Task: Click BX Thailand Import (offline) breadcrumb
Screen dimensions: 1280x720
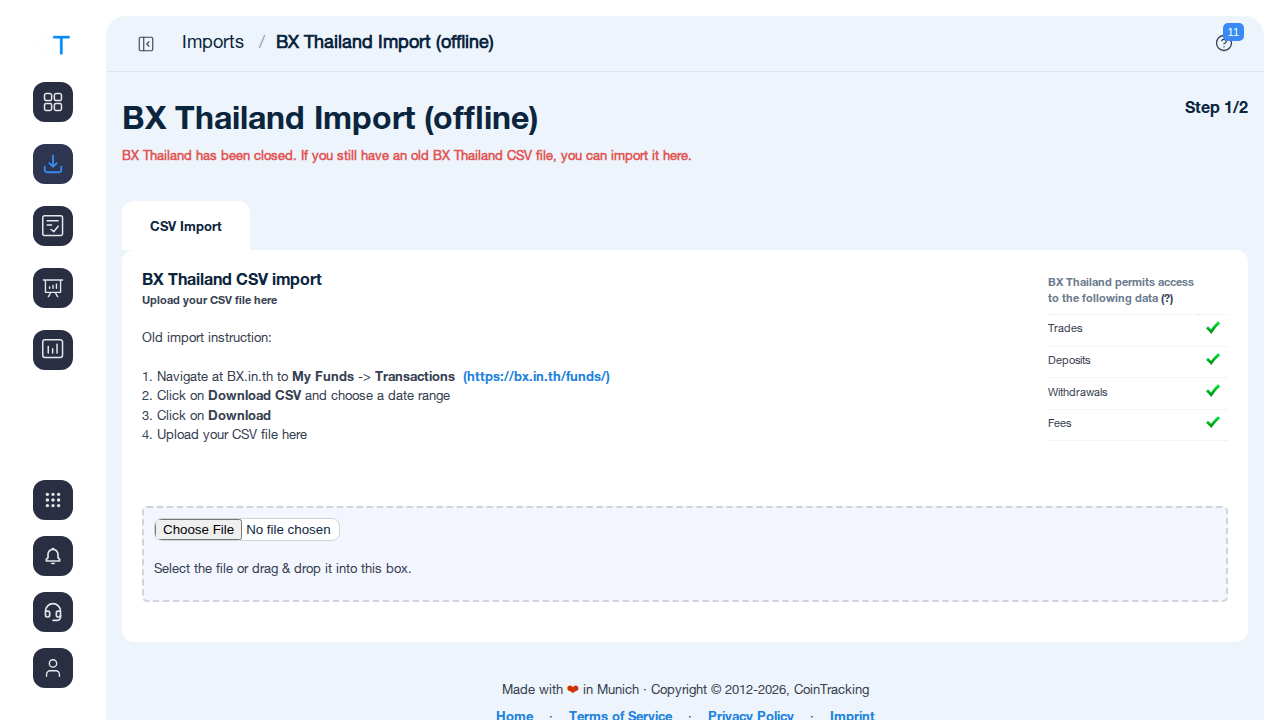Action: click(385, 42)
